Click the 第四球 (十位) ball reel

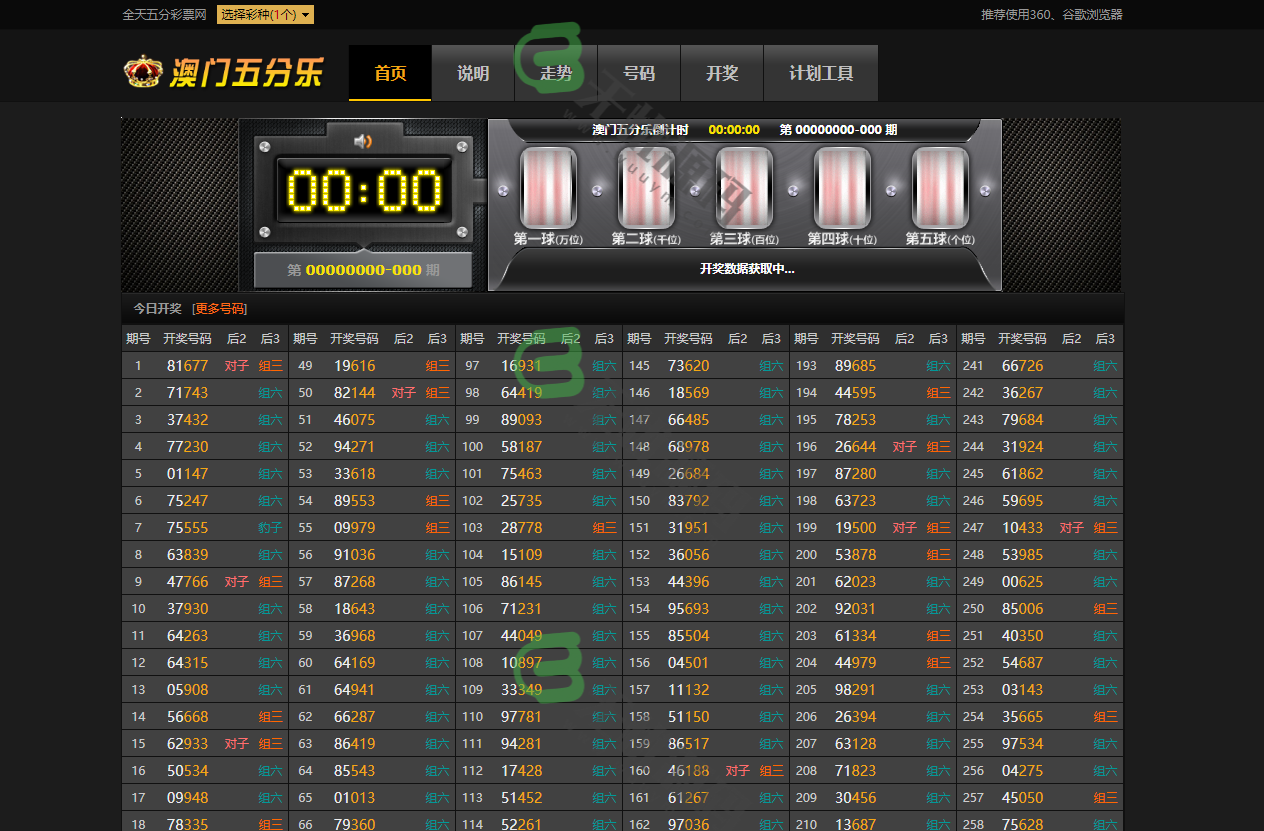842,188
